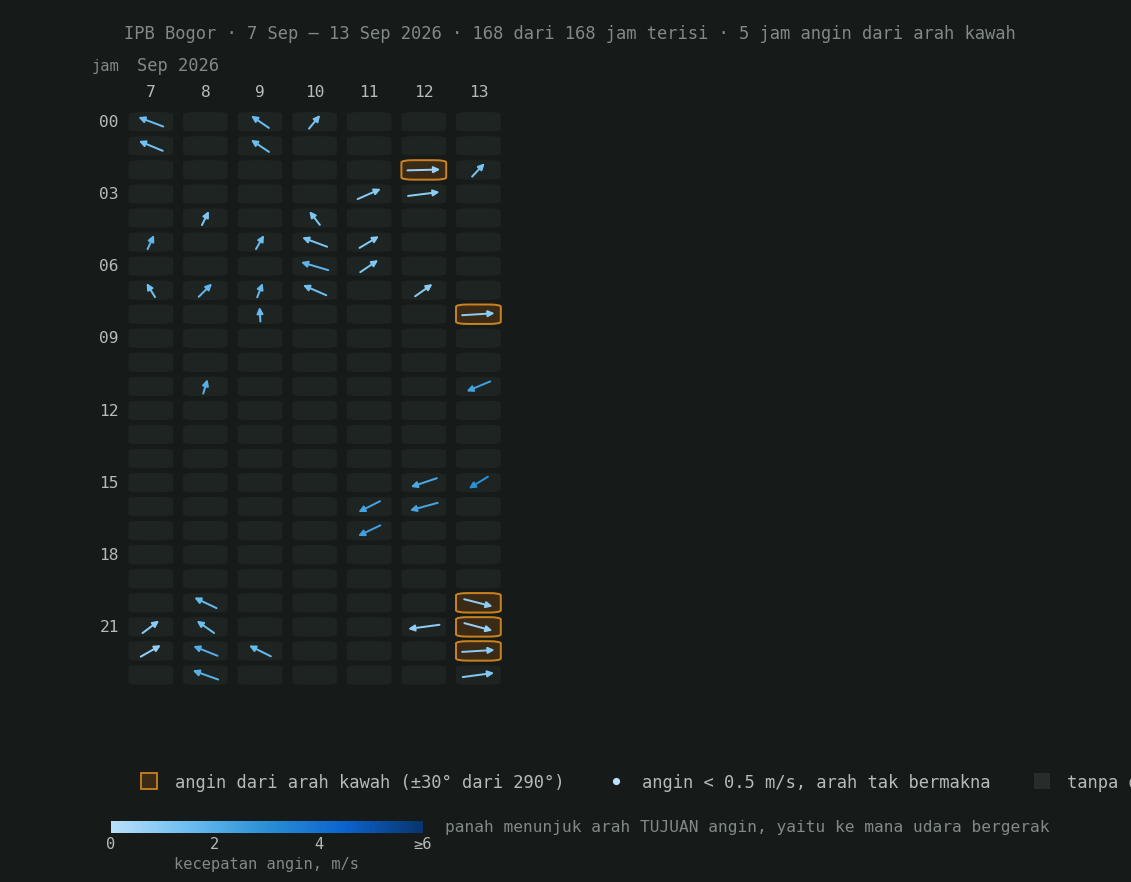The width and height of the screenshot is (1131, 882).
Task: Click the wind arrow at hour 21, day 7
Action: [x=151, y=627]
